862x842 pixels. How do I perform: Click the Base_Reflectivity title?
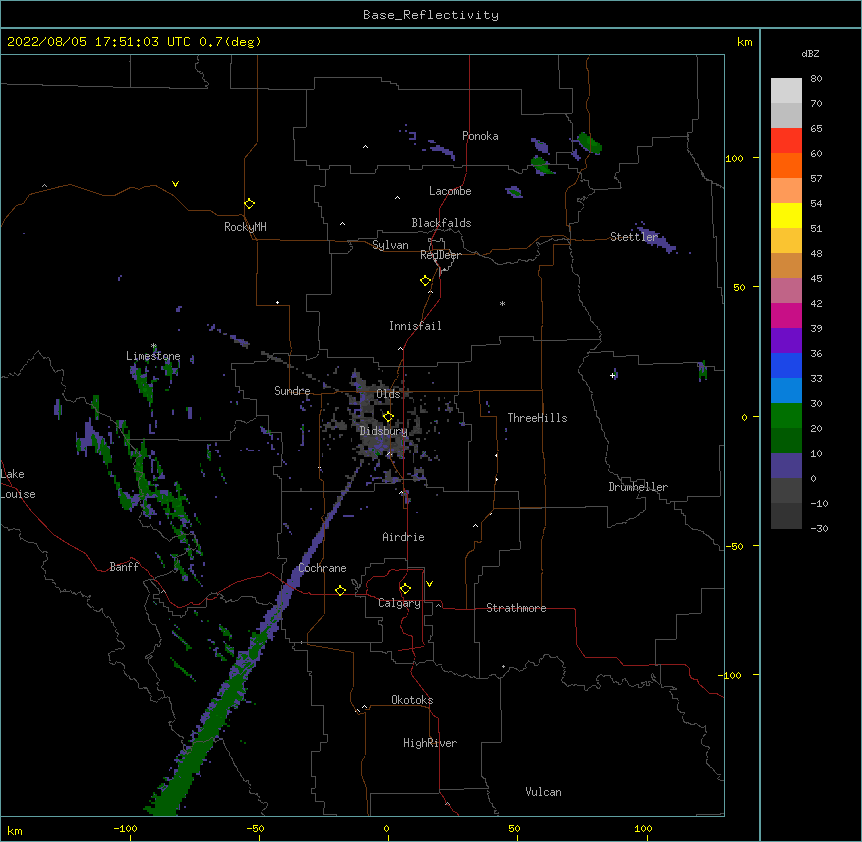(x=431, y=15)
